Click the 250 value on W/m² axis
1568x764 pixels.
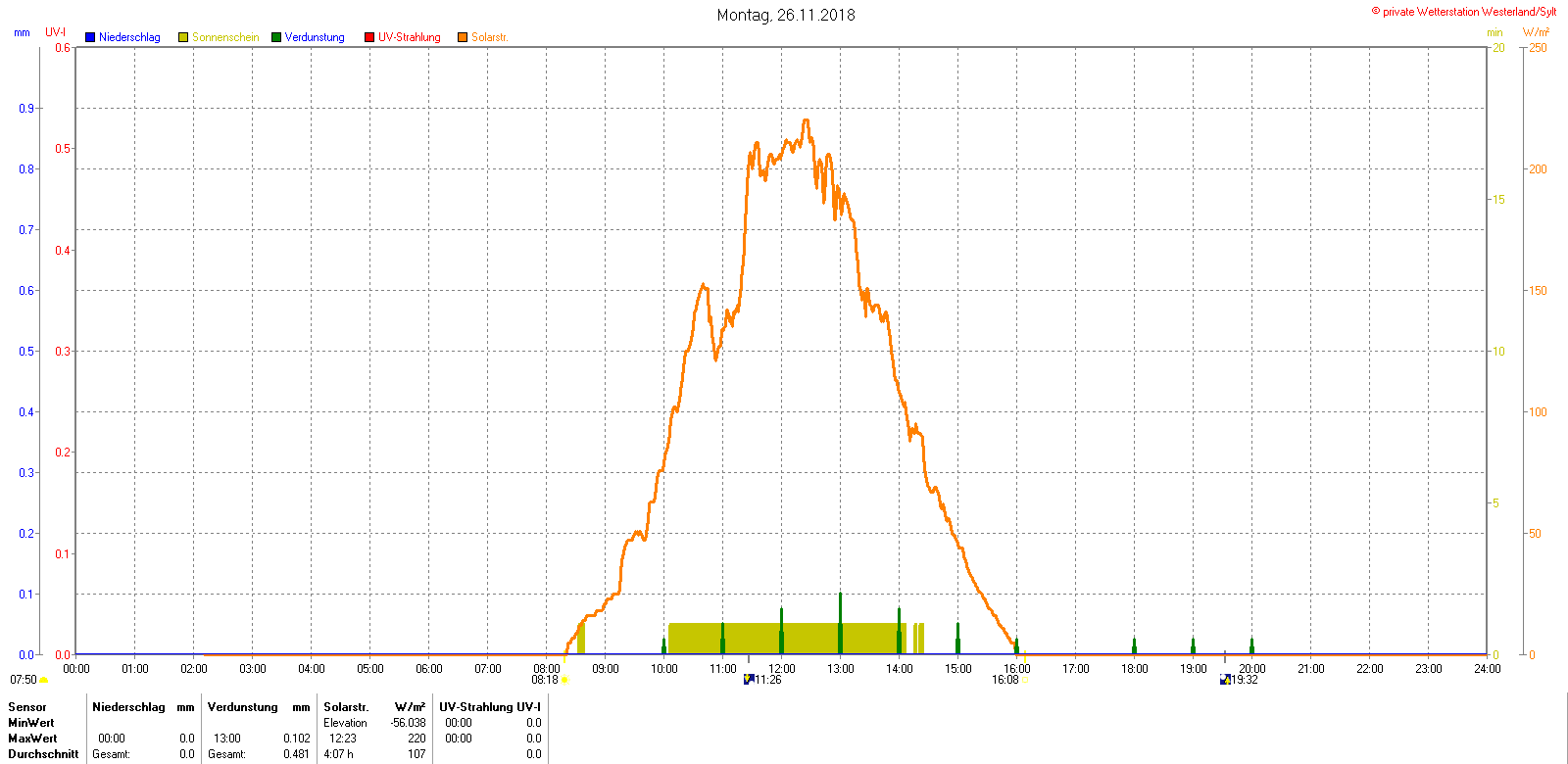[x=1538, y=48]
